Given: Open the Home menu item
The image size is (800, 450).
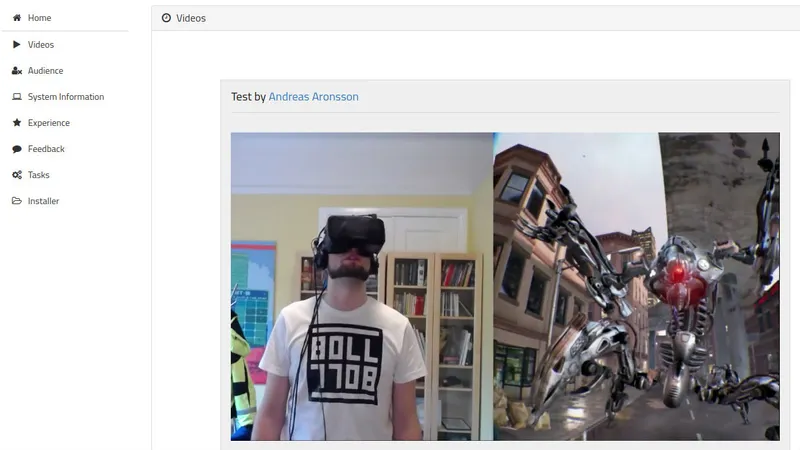Looking at the screenshot, I should click(39, 18).
